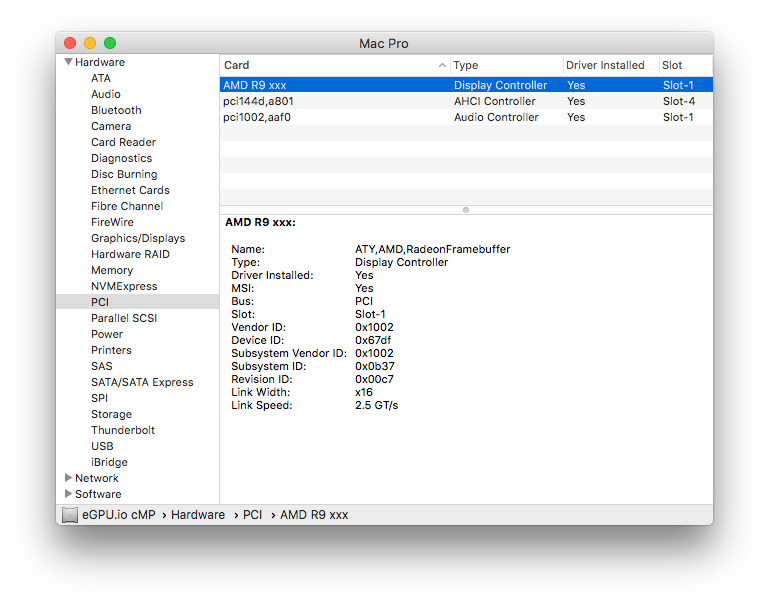Open USB in the sidebar
The height and width of the screenshot is (605, 769).
coord(102,446)
